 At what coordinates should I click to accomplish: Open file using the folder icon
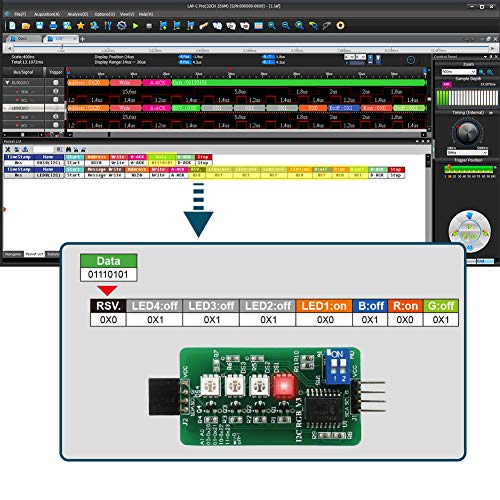tap(26, 25)
